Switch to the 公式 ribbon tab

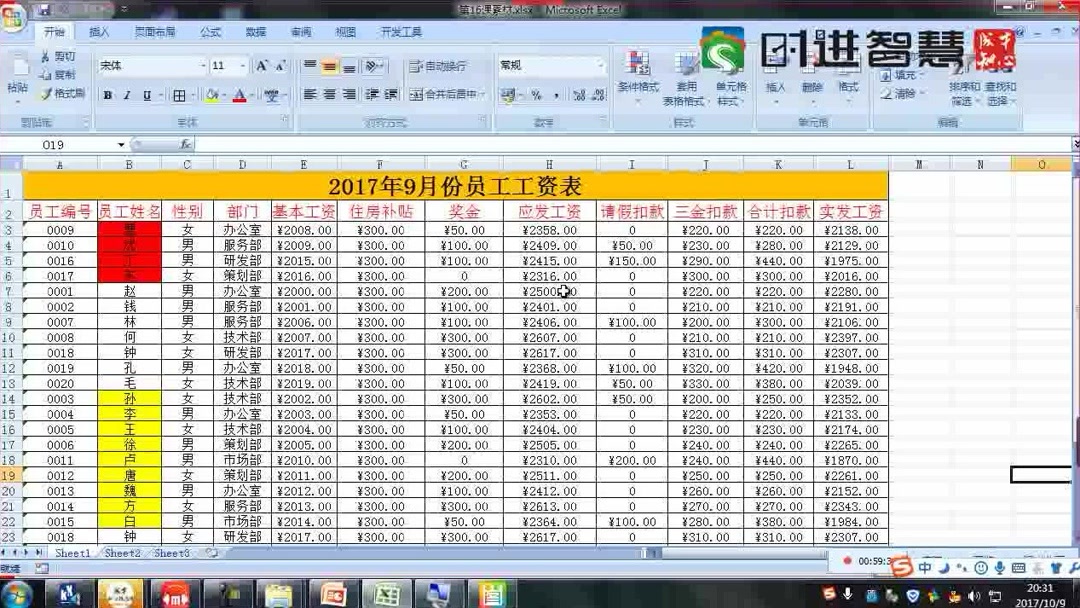pos(209,31)
